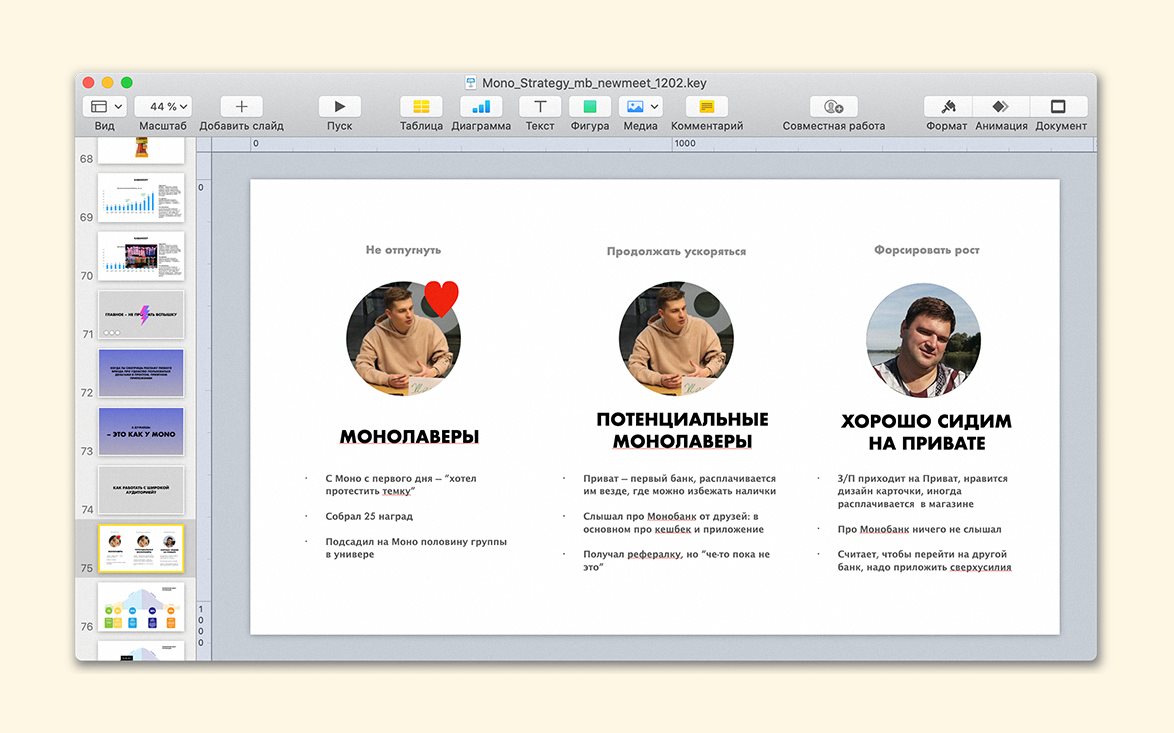Expand the Медиа dropdown arrow
1174x733 pixels.
click(x=654, y=106)
